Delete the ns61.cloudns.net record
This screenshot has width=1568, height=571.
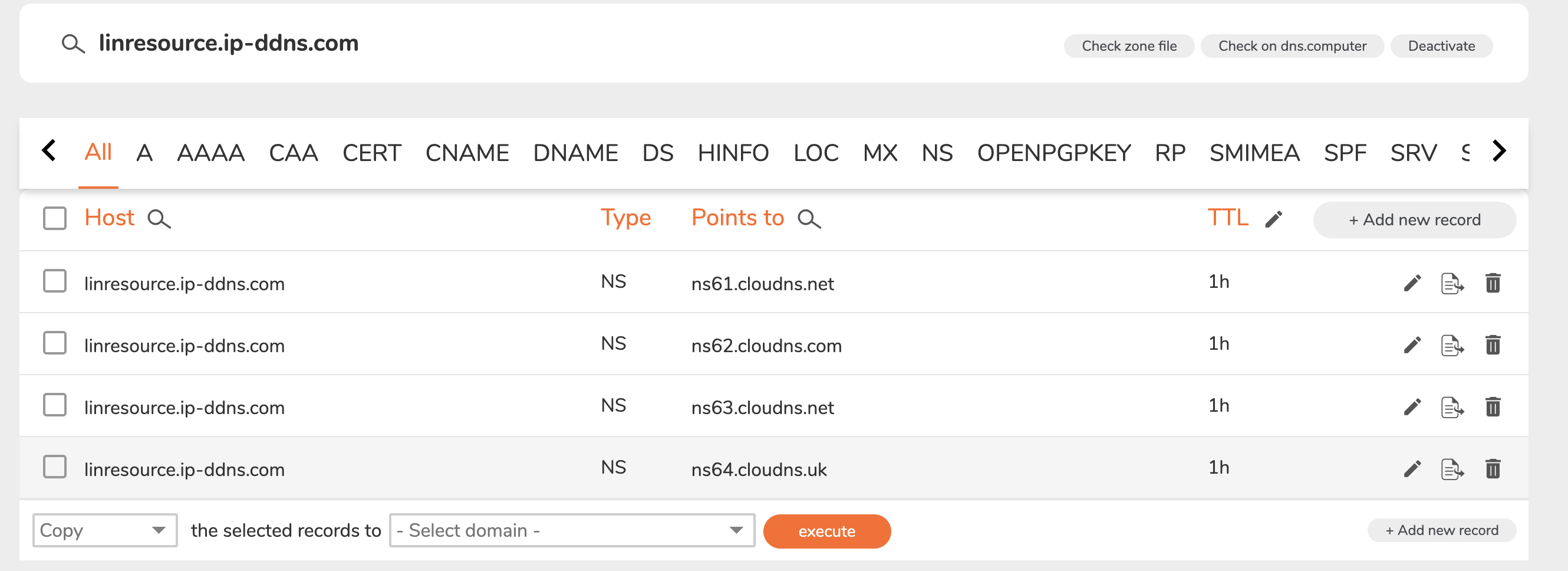pyautogui.click(x=1493, y=283)
